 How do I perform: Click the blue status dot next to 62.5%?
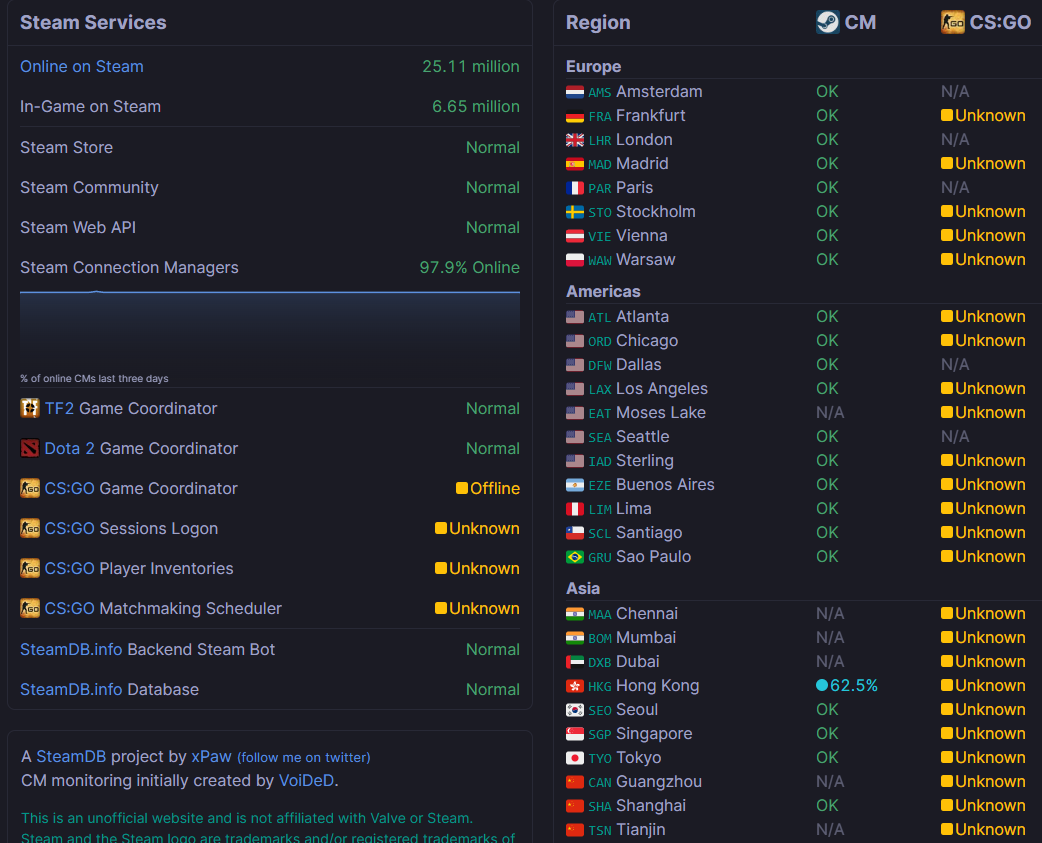coord(822,685)
